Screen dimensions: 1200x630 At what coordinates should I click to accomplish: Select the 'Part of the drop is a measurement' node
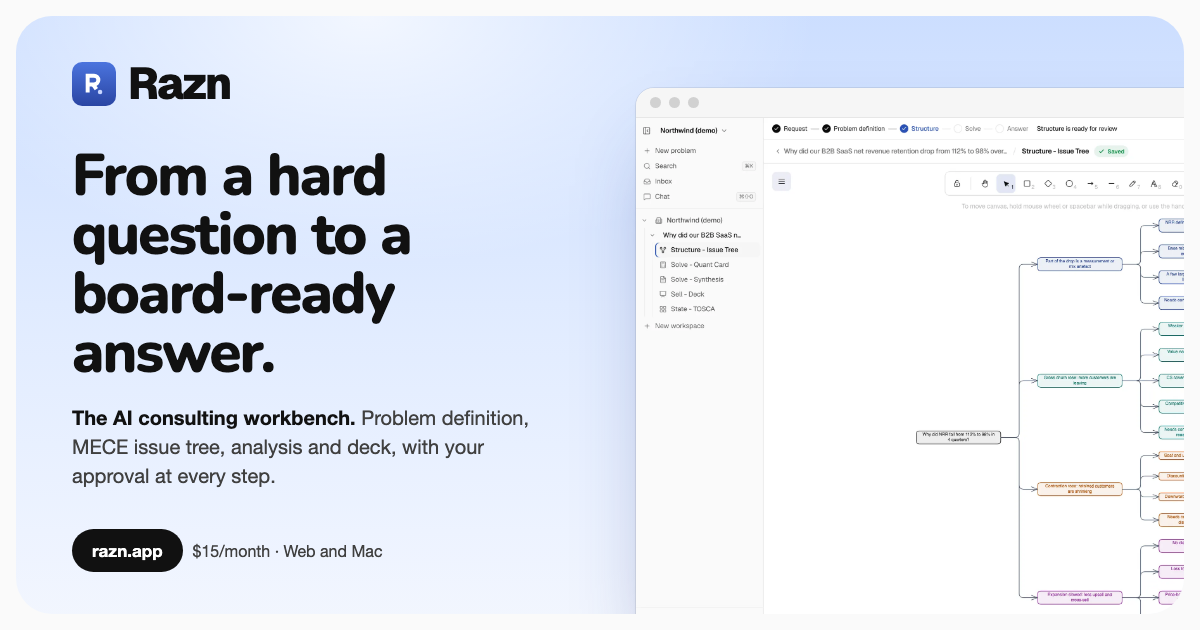coord(1080,264)
